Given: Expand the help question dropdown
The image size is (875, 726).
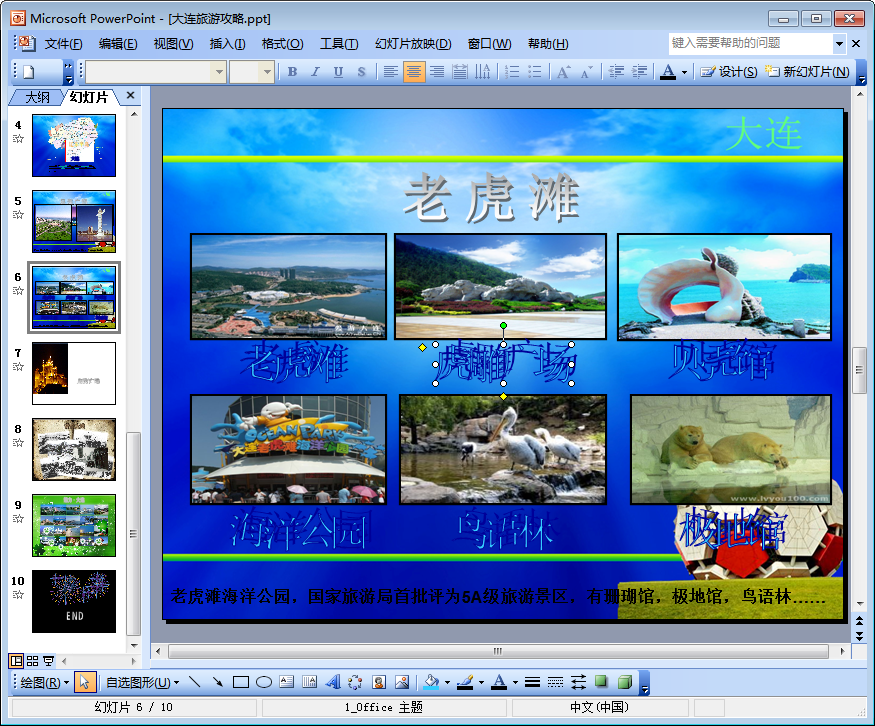Looking at the screenshot, I should point(839,44).
